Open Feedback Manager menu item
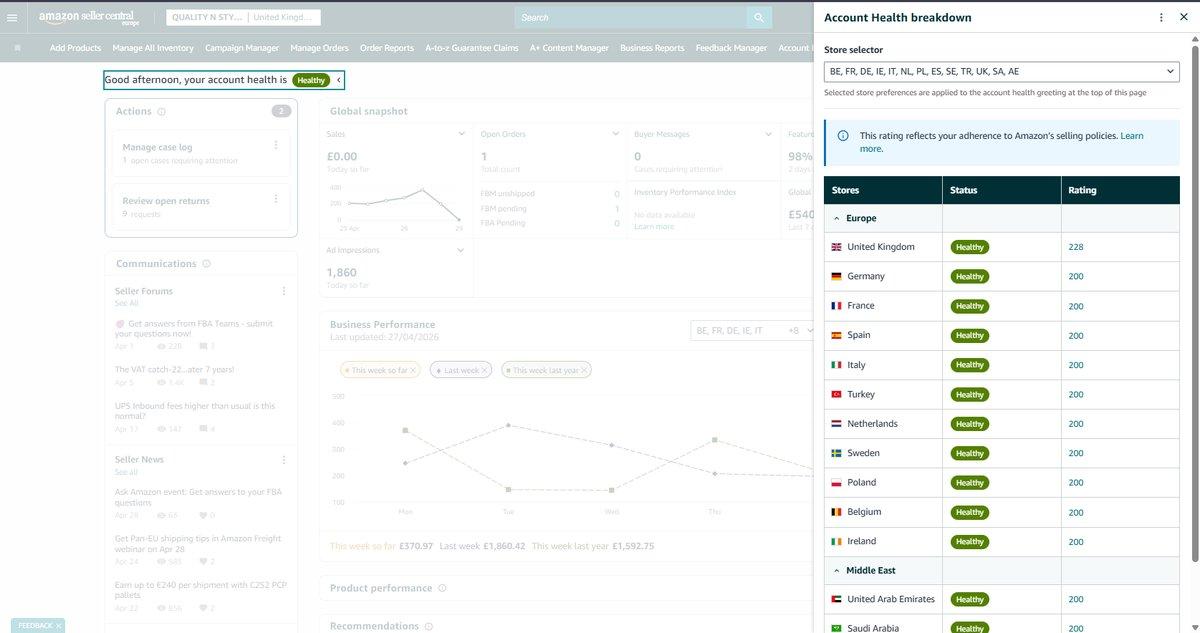 [x=731, y=48]
